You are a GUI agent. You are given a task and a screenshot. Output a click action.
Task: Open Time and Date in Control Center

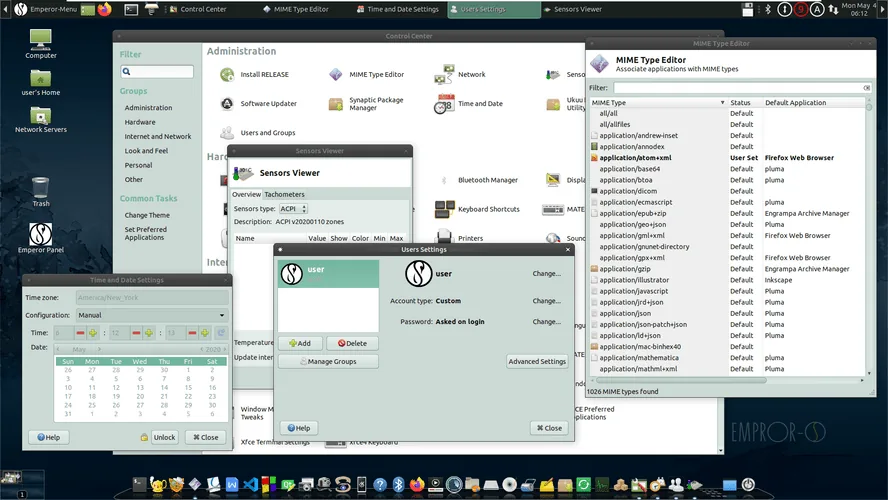(x=445, y=104)
